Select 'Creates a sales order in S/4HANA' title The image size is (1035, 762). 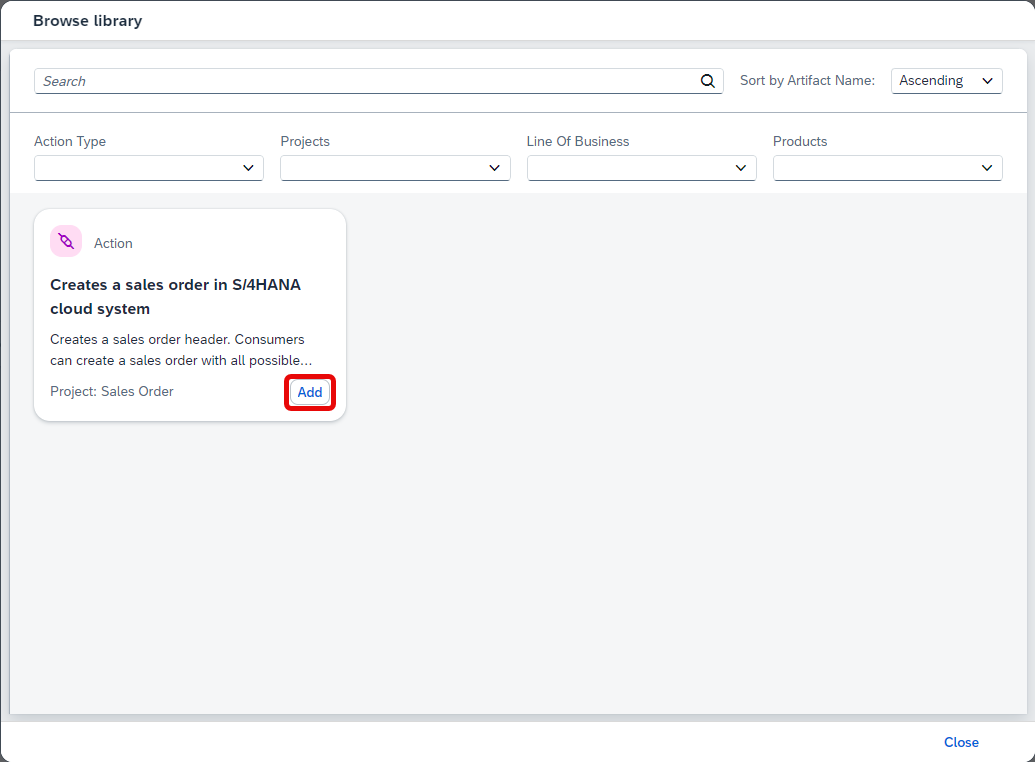(x=176, y=296)
